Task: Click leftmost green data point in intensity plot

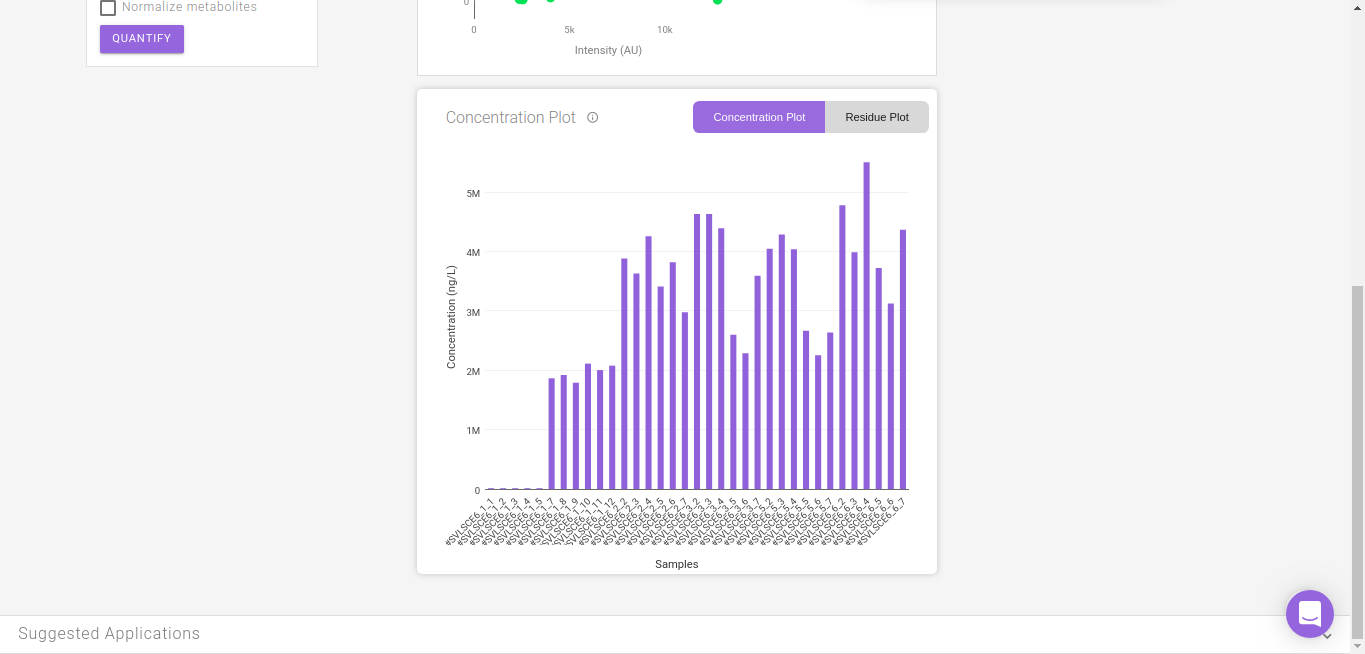Action: coord(521,1)
